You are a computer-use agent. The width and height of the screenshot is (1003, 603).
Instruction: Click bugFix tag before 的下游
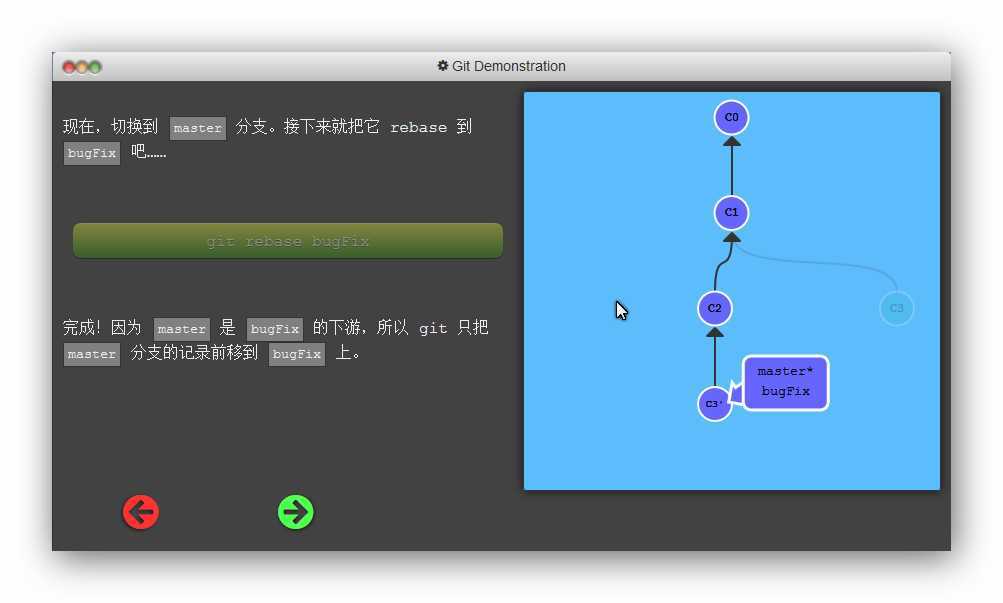(x=275, y=329)
